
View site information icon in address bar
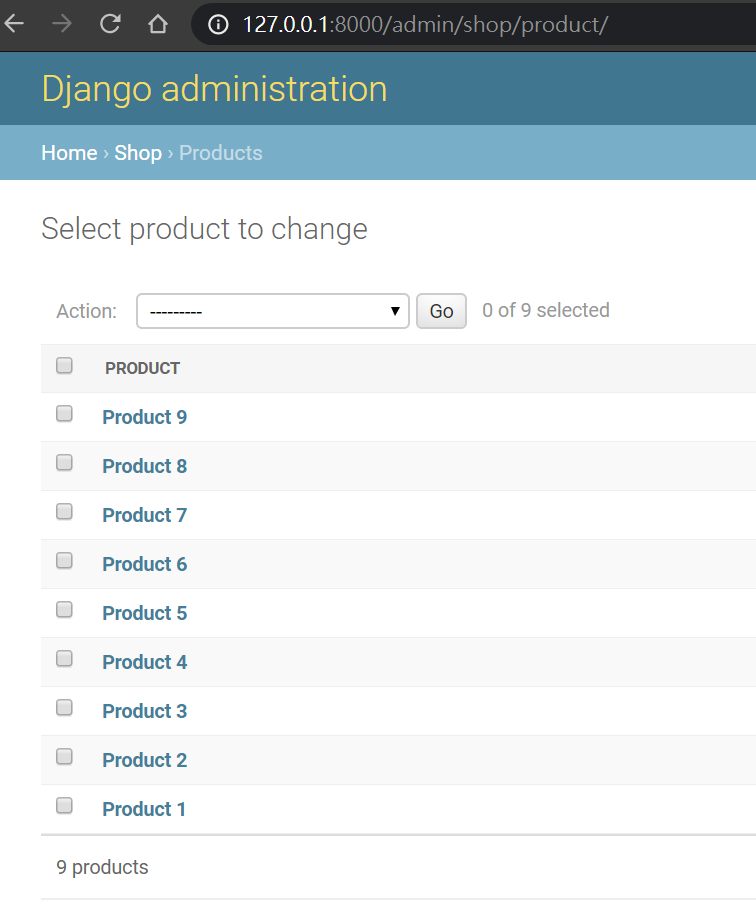point(219,24)
